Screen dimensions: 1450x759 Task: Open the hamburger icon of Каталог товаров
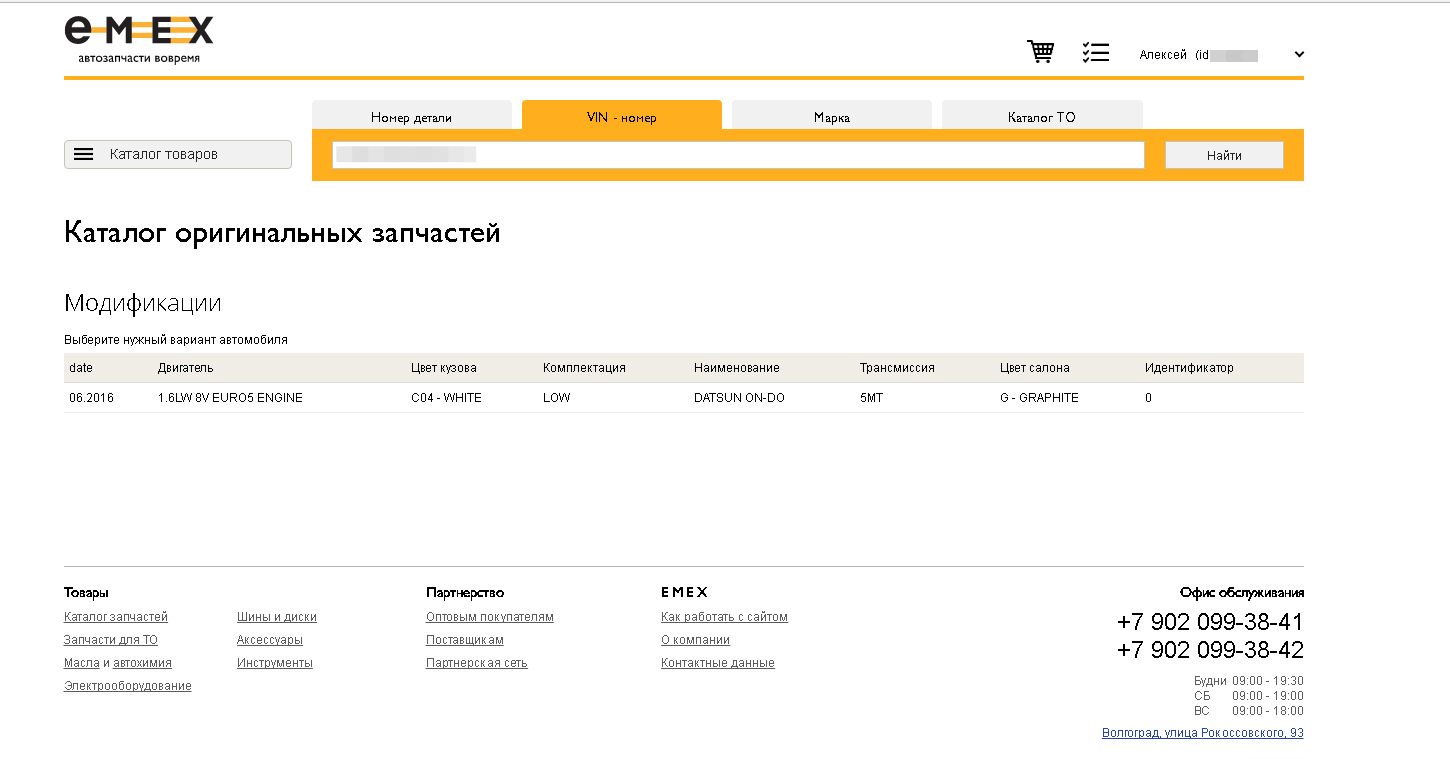[x=84, y=154]
